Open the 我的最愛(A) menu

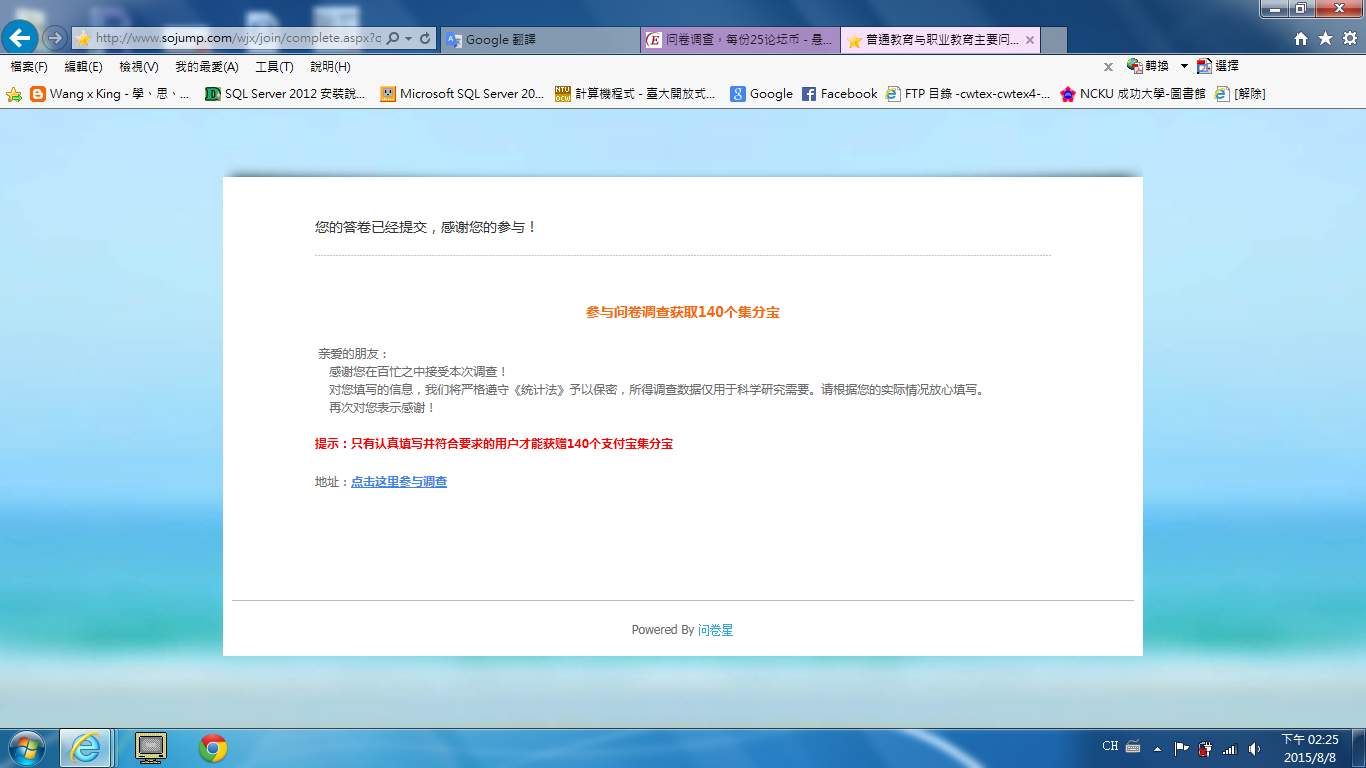[x=206, y=67]
